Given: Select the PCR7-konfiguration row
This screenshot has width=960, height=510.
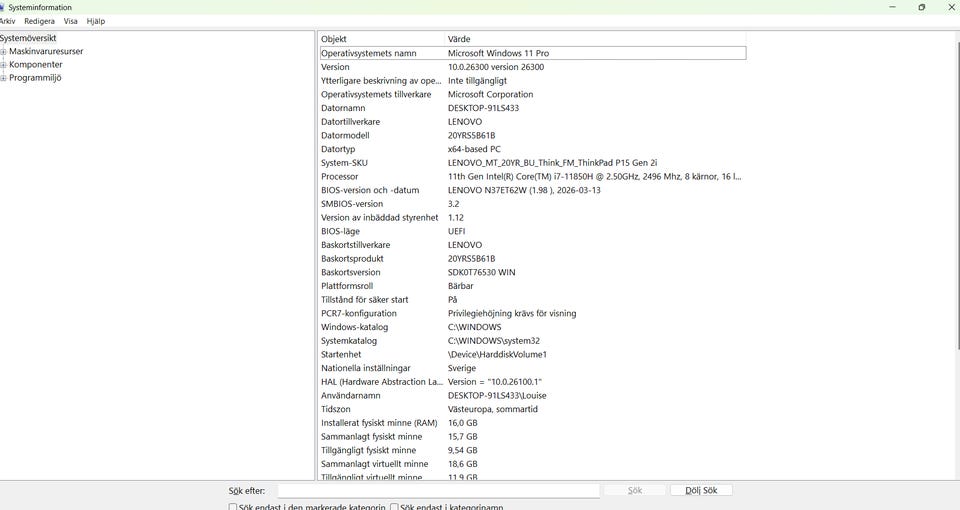Looking at the screenshot, I should (x=533, y=313).
